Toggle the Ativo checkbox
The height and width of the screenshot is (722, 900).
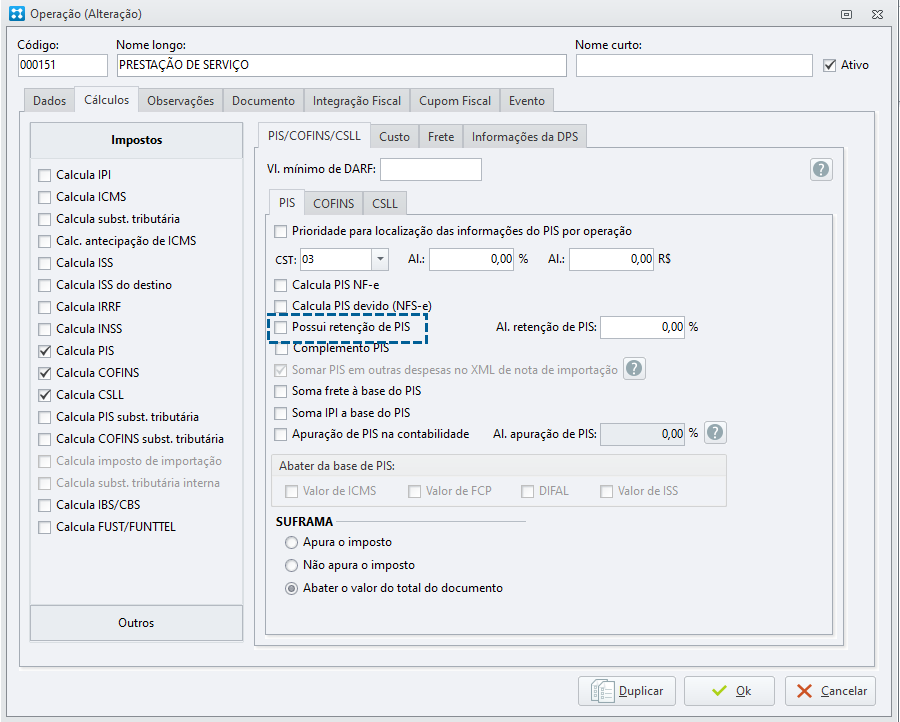[829, 65]
